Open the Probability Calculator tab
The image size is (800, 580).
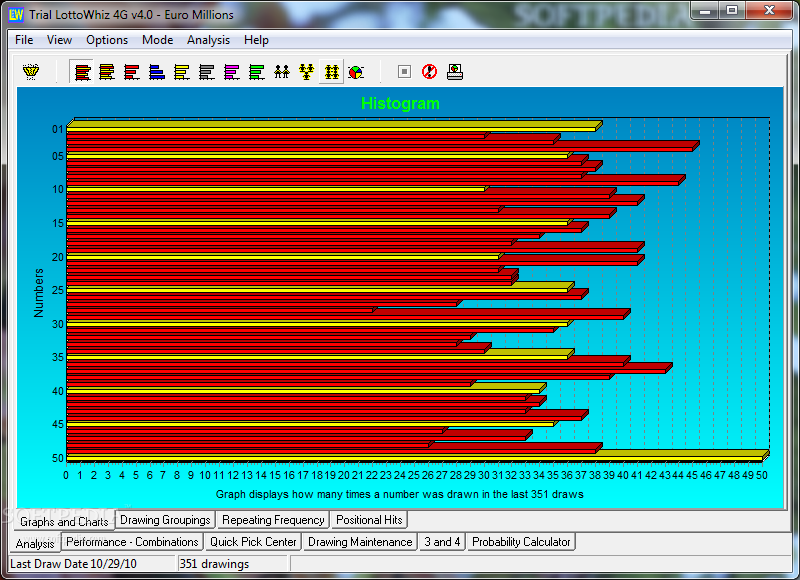pos(521,542)
